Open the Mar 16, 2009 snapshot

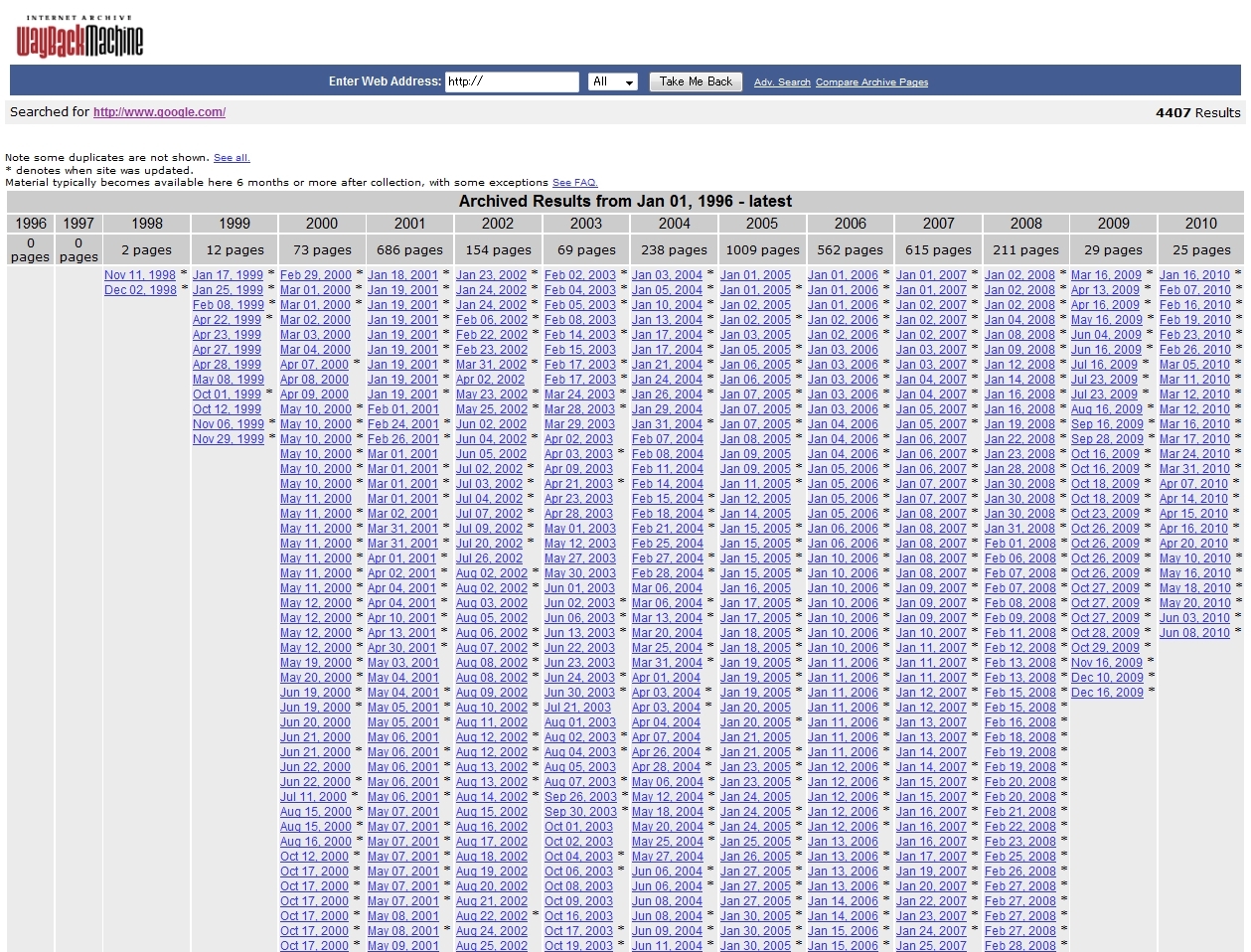pos(1106,275)
